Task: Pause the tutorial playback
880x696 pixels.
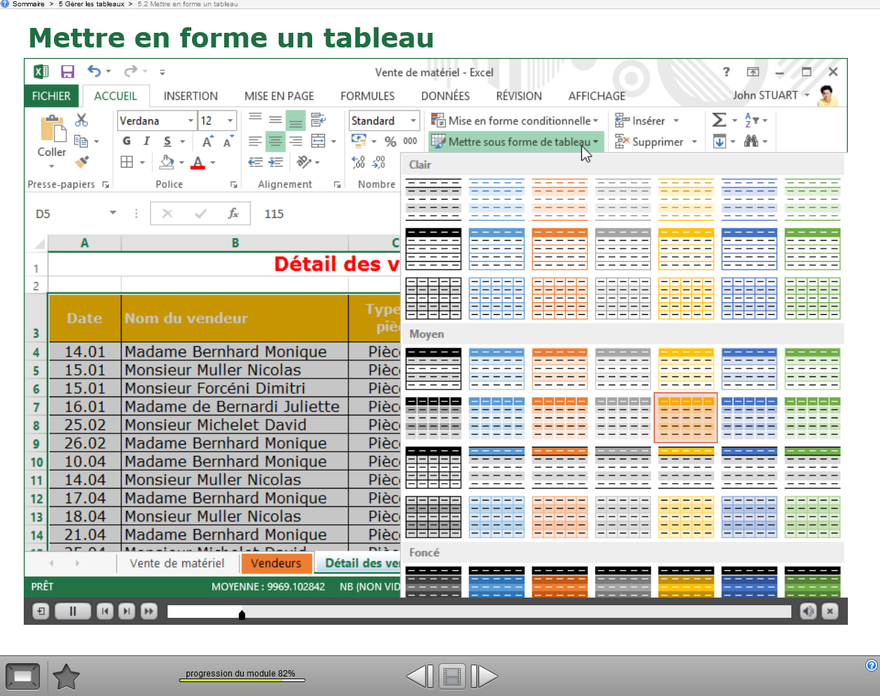Action: [x=72, y=611]
